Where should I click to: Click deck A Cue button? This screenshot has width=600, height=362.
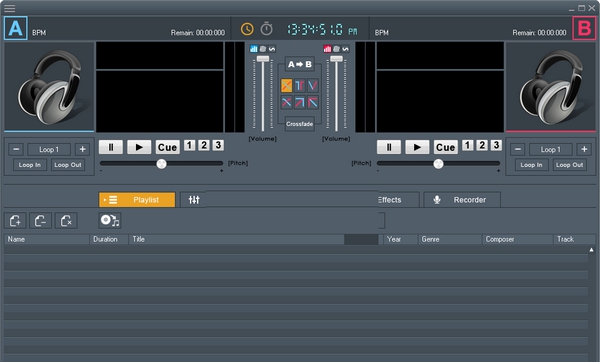pyautogui.click(x=168, y=147)
